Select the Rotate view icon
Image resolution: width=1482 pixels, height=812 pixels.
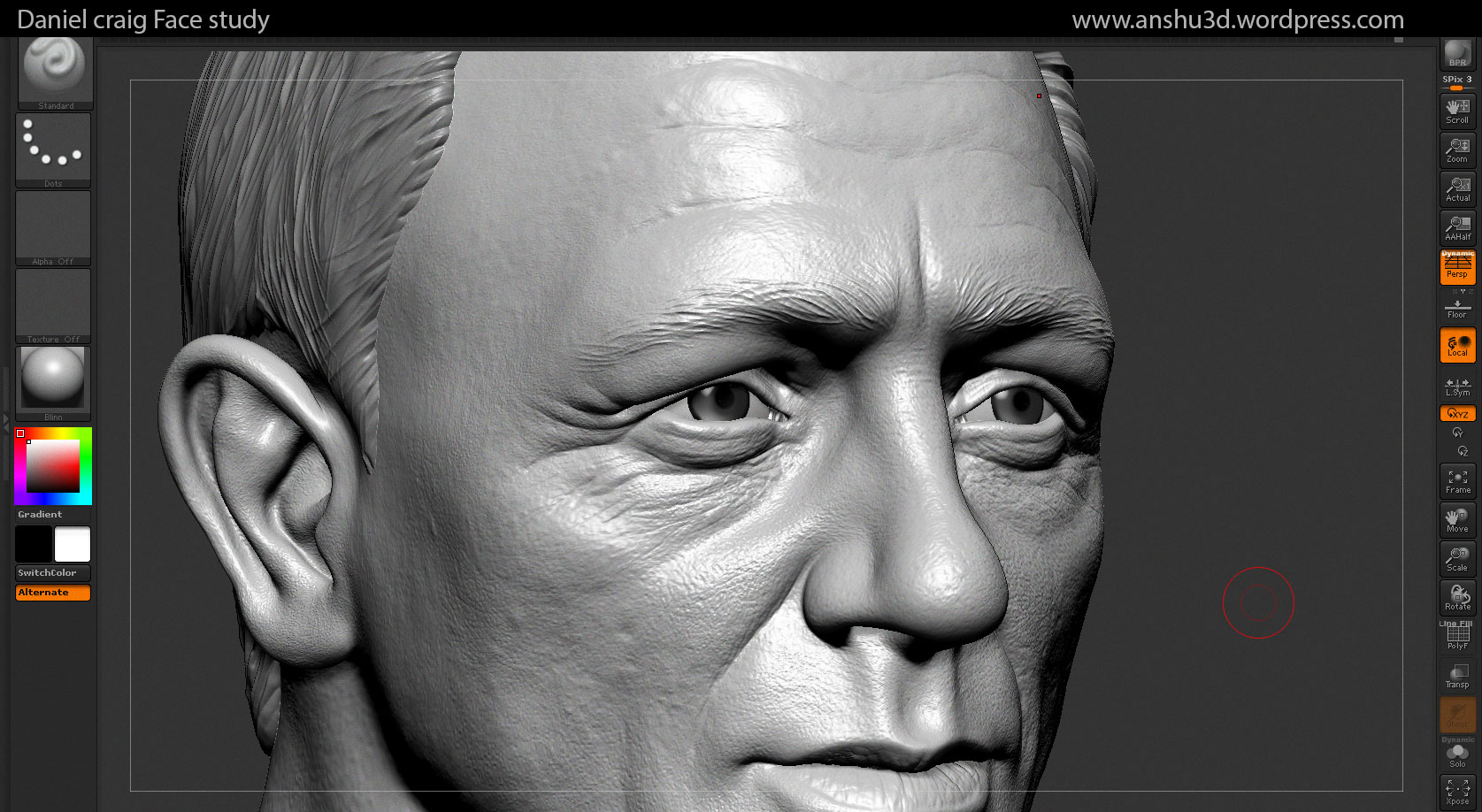tap(1457, 597)
